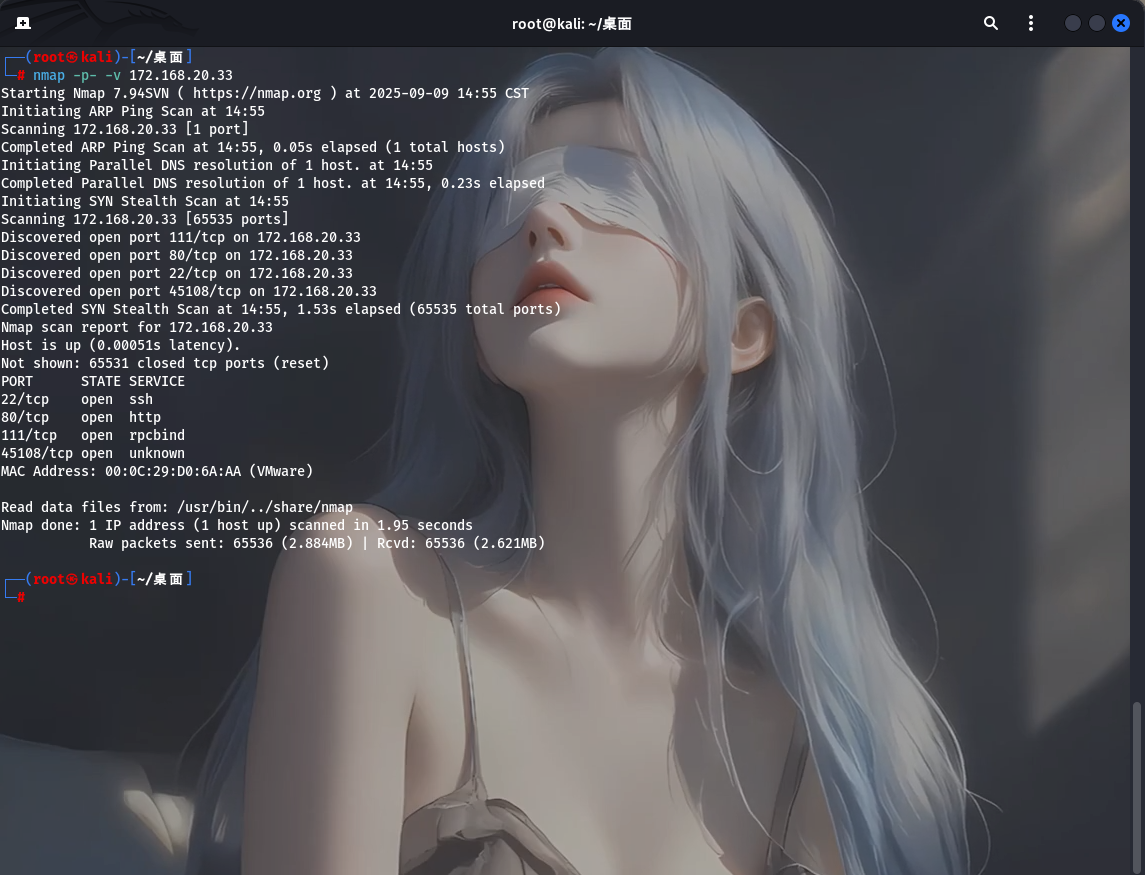Click "Read data files from" line

tap(177, 507)
